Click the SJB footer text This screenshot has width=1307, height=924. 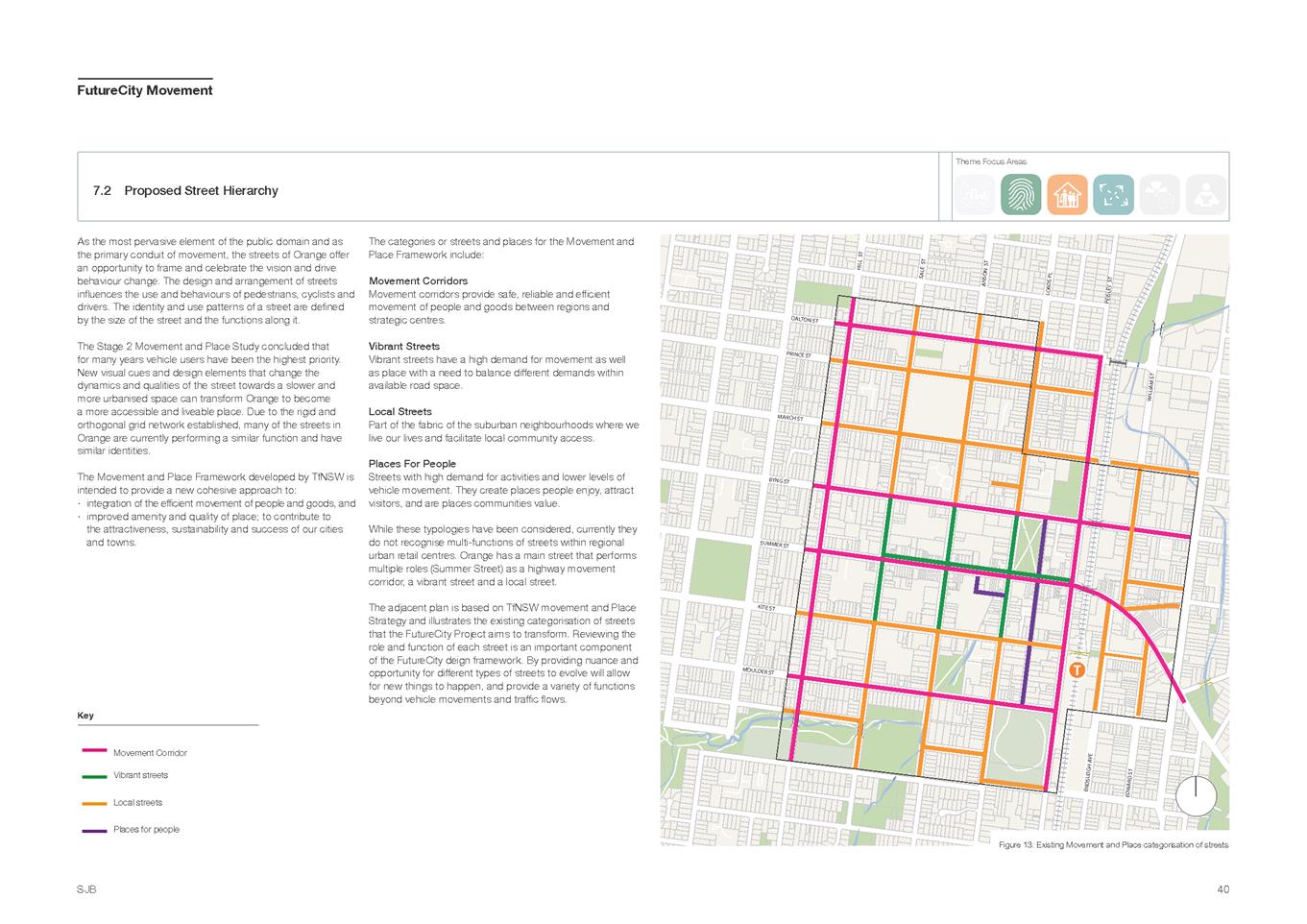[x=86, y=889]
